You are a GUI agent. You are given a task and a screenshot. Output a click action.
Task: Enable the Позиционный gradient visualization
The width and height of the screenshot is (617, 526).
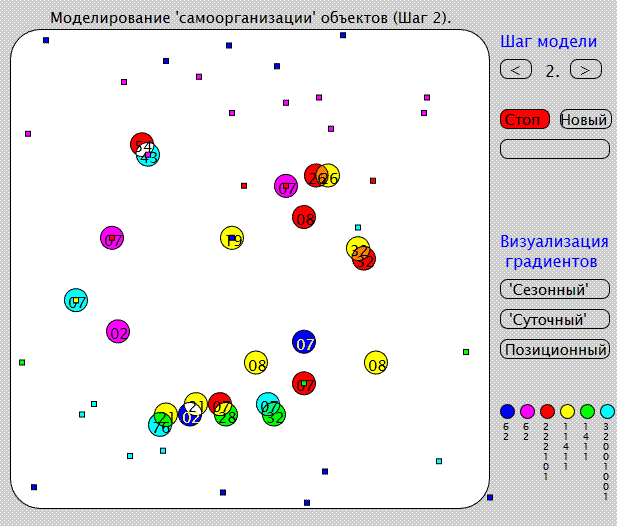554,350
